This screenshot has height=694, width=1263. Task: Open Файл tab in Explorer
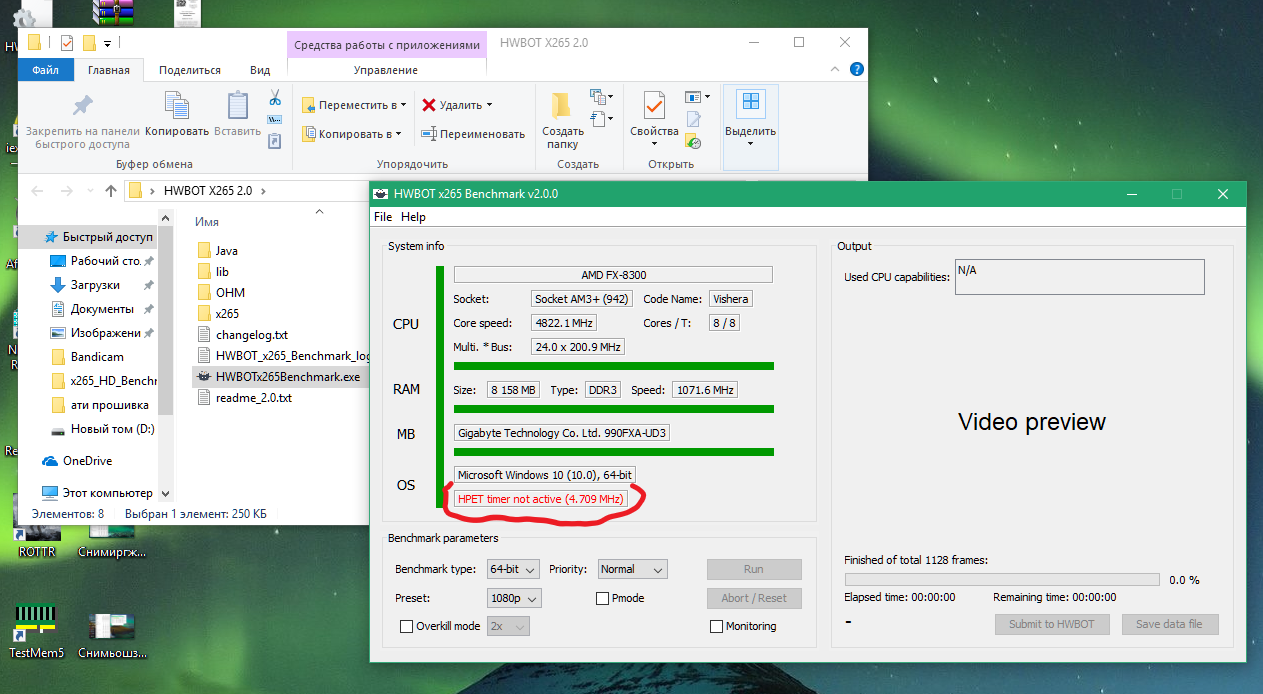(x=45, y=70)
